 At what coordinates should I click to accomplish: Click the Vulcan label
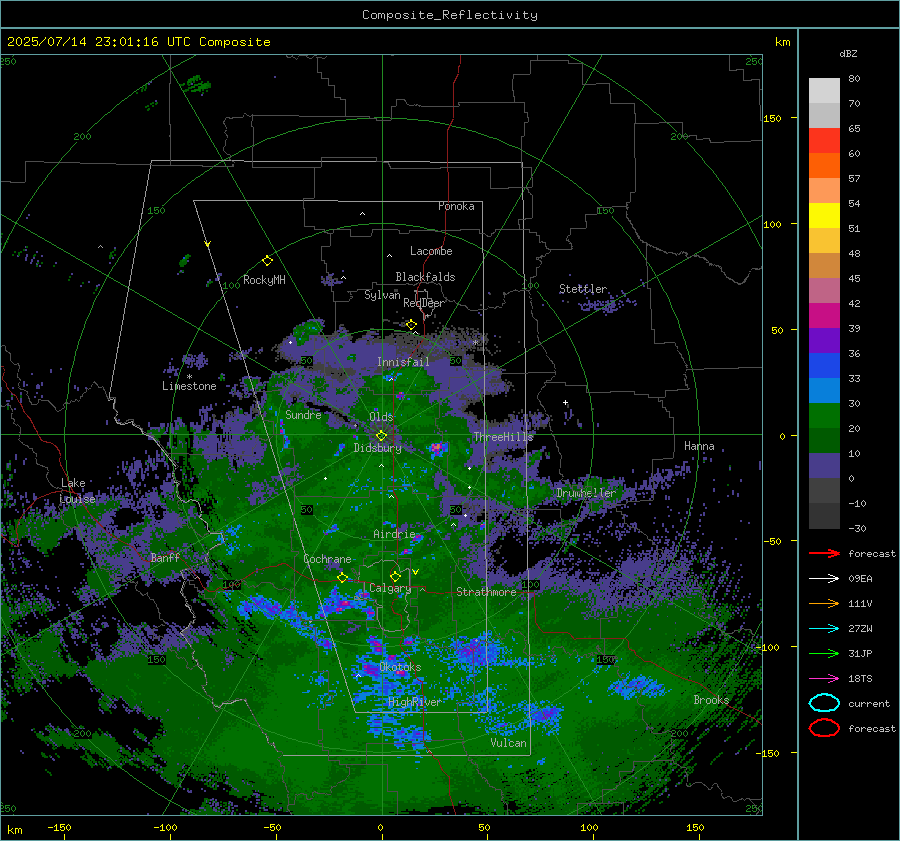[x=509, y=743]
